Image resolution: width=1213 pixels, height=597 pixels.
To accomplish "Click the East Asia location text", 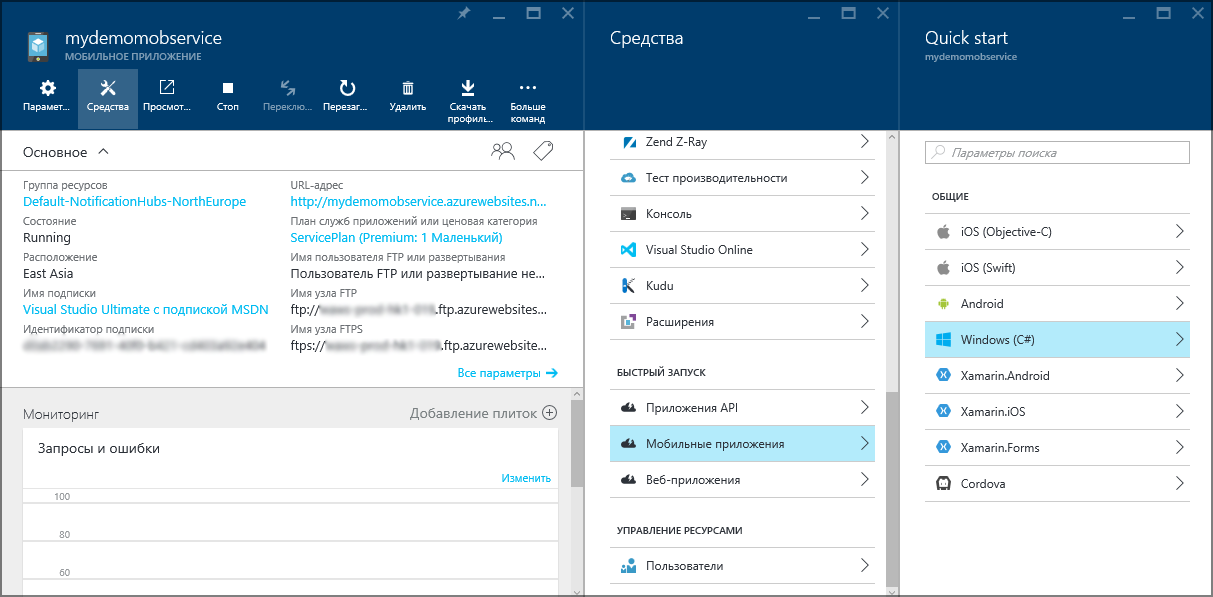I will [48, 273].
